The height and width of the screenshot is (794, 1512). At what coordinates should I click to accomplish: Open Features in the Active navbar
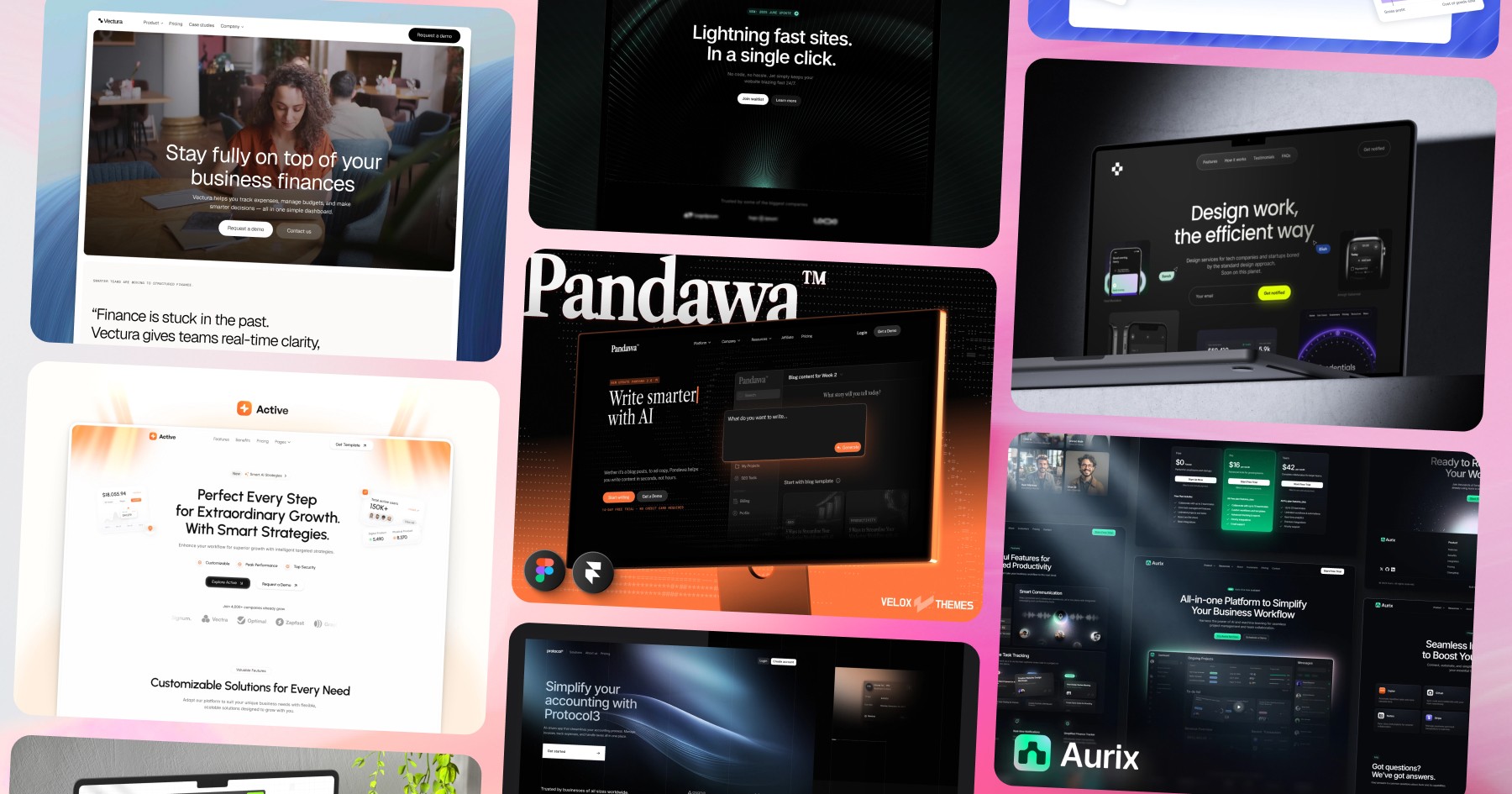[221, 439]
